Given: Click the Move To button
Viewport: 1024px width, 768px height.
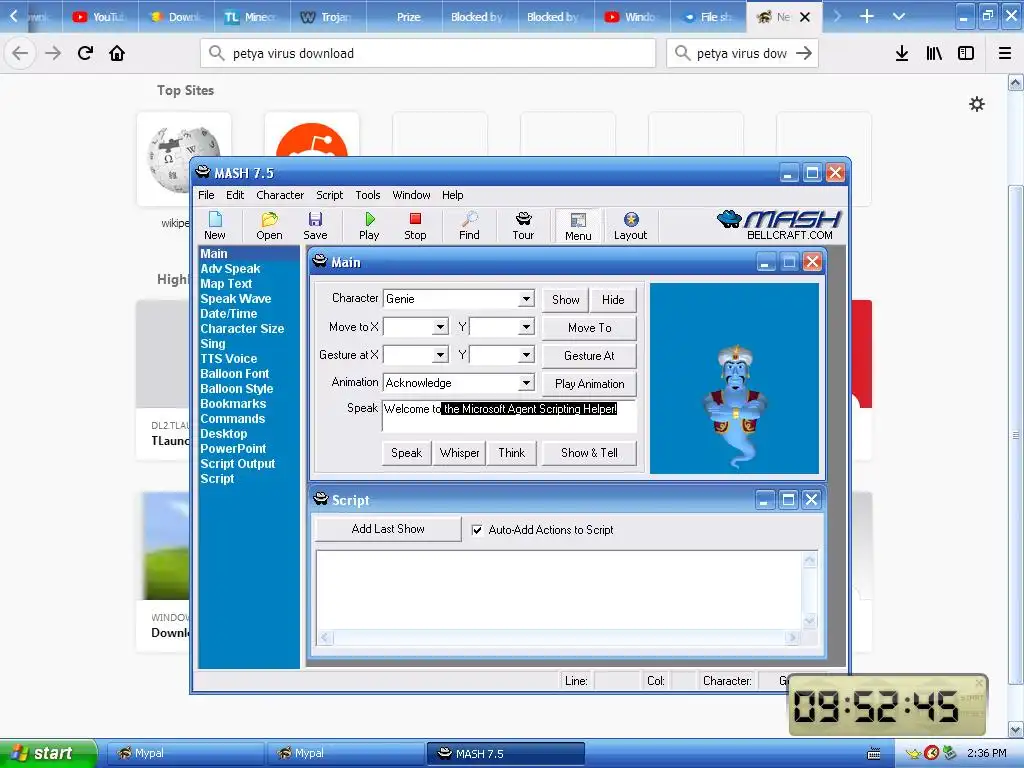Looking at the screenshot, I should tap(589, 328).
